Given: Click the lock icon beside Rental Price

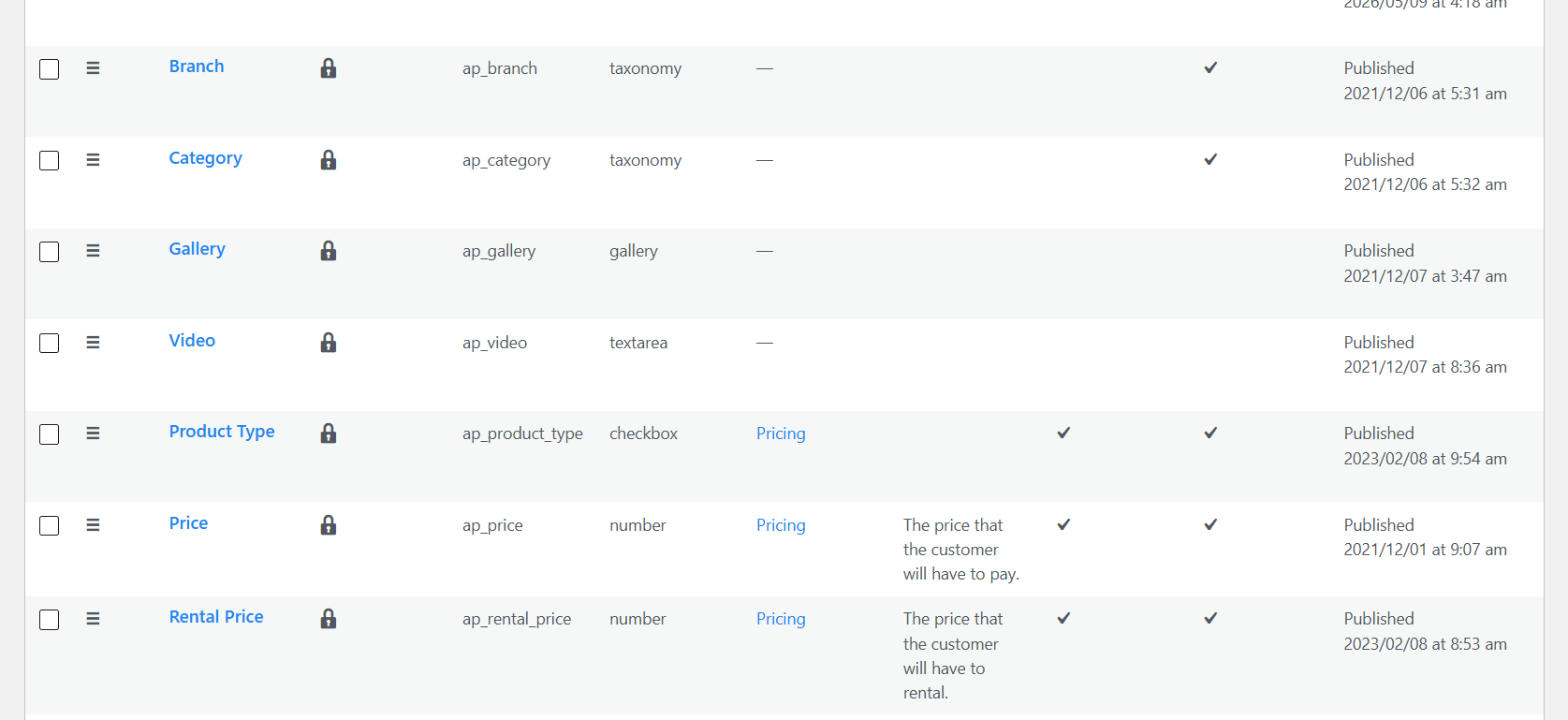Looking at the screenshot, I should (328, 619).
